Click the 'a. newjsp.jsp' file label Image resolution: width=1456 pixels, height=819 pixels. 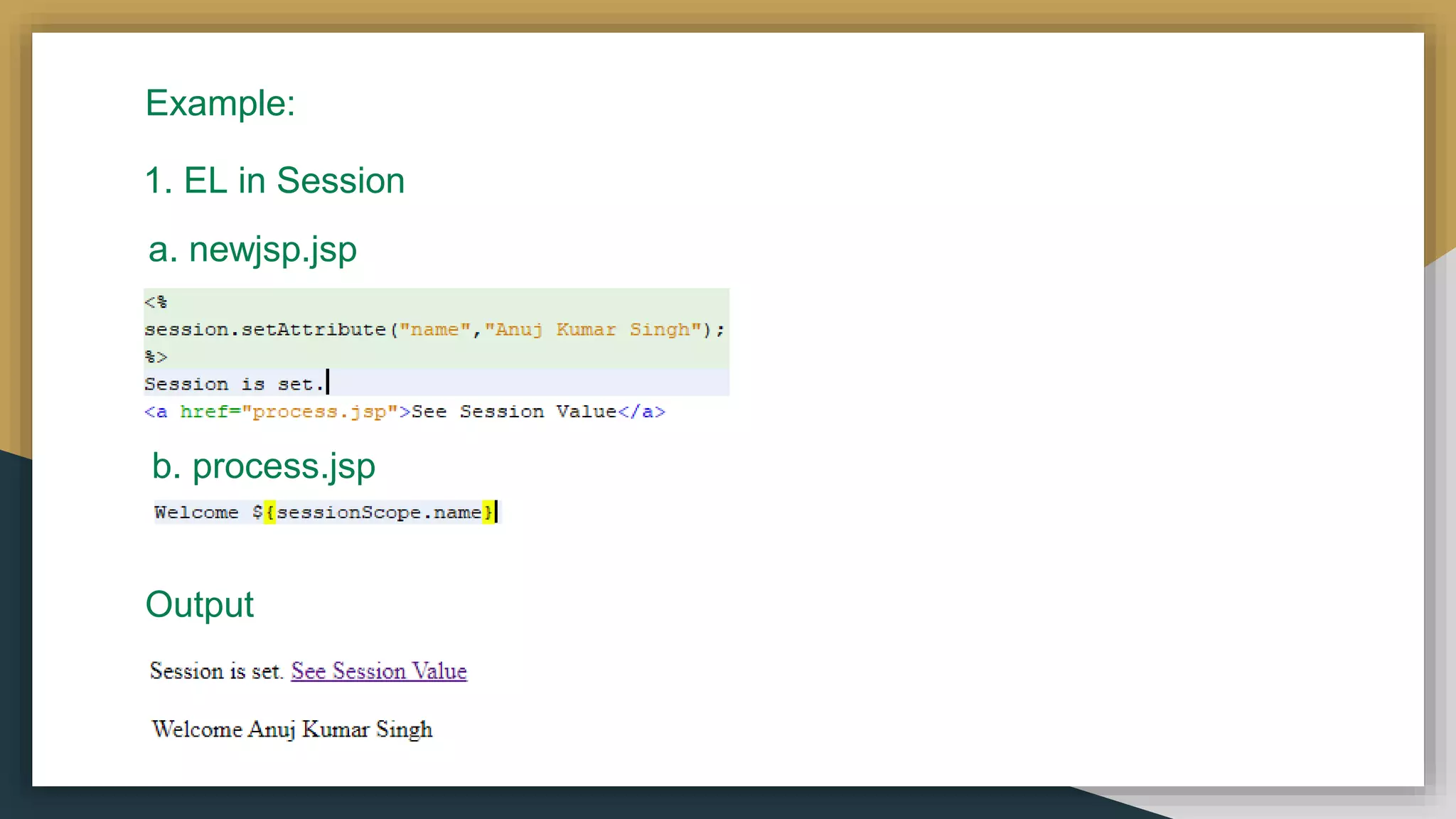pos(252,250)
